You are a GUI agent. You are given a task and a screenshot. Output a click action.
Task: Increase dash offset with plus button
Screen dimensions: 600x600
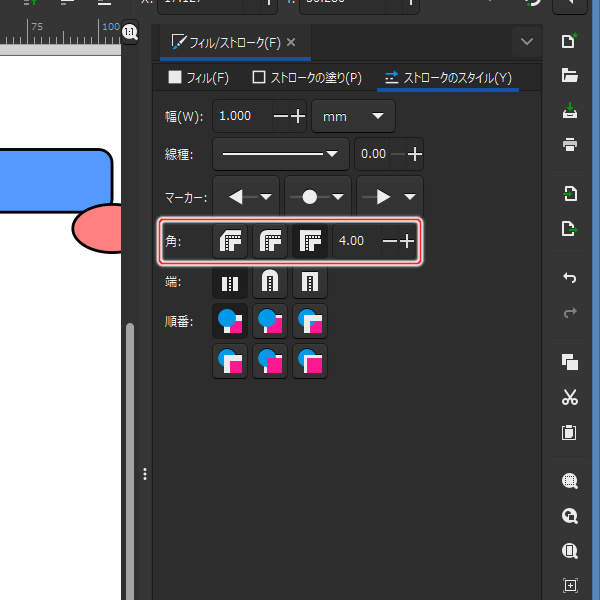click(415, 154)
